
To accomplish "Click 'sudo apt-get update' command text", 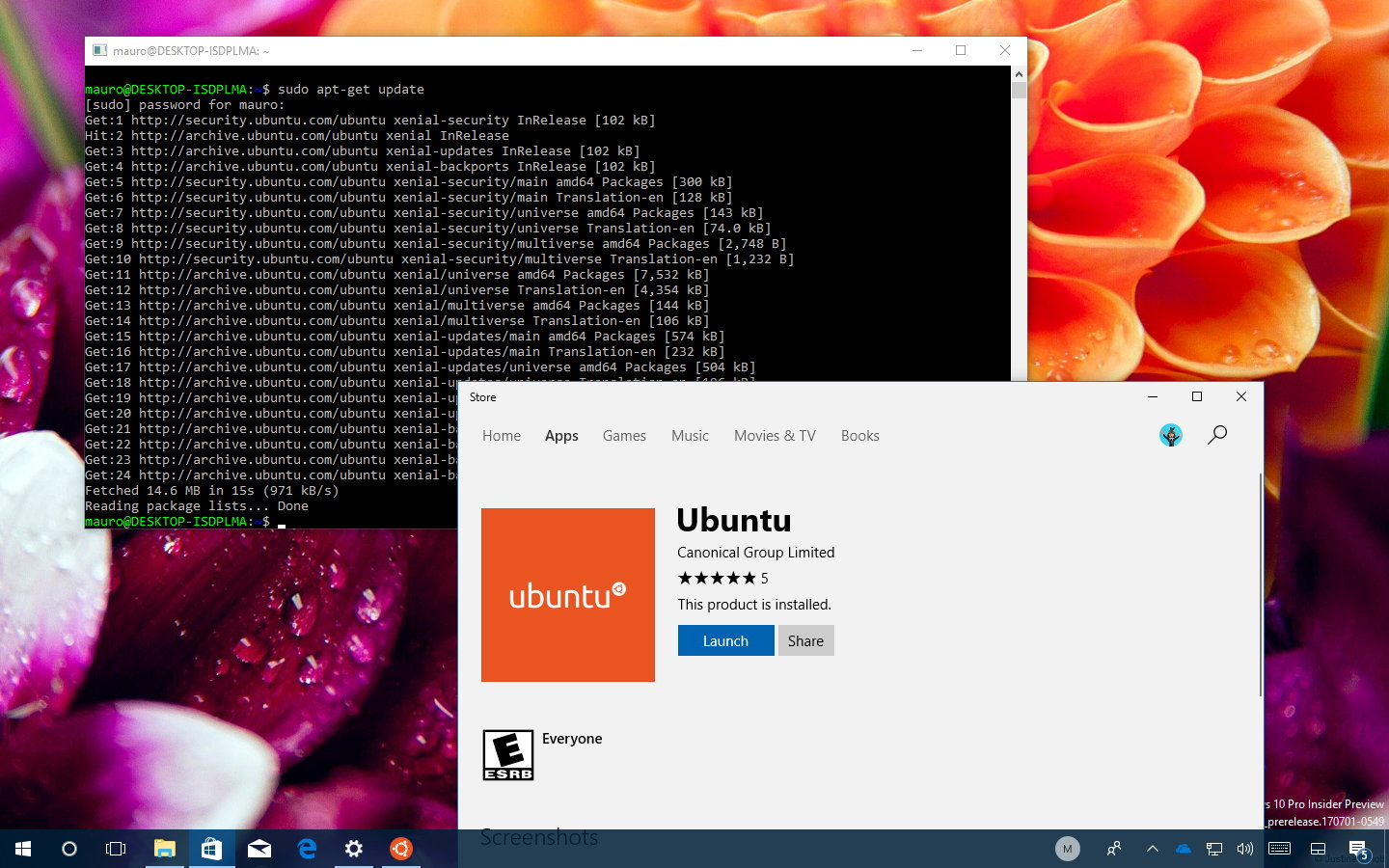I will pyautogui.click(x=351, y=89).
